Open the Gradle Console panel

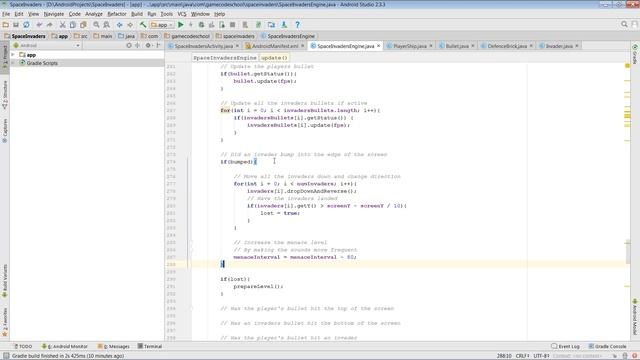click(607, 346)
